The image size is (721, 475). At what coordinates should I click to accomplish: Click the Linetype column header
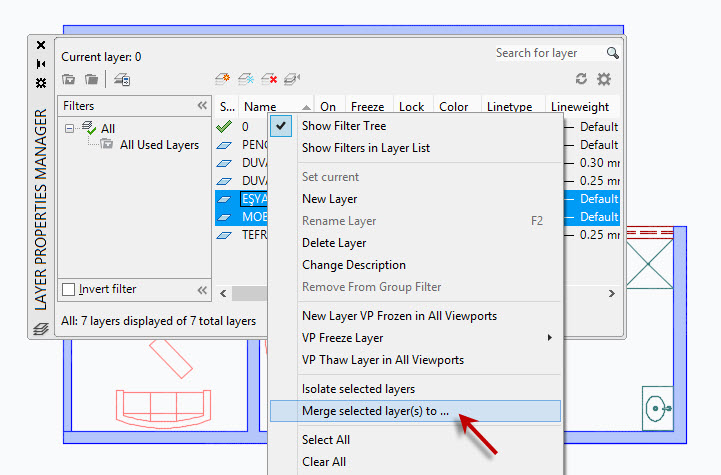tap(509, 107)
